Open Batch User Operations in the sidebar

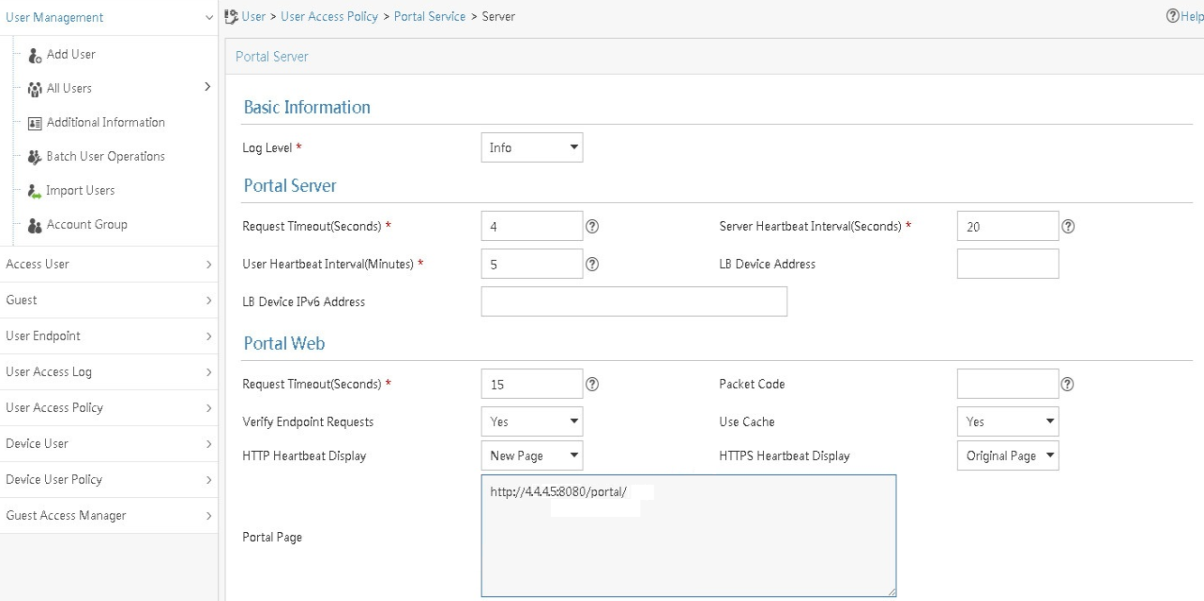pos(106,157)
